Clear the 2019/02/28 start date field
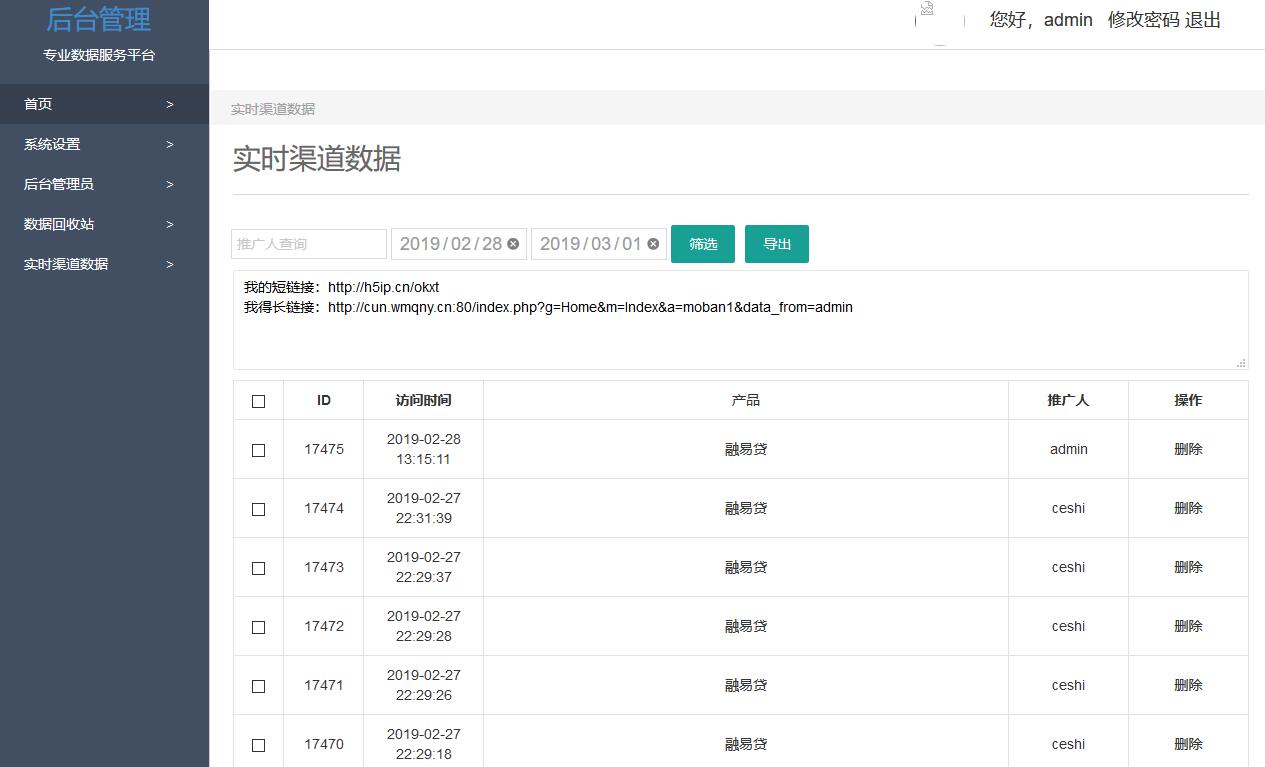Screen dimensions: 1265x767 click(x=513, y=244)
